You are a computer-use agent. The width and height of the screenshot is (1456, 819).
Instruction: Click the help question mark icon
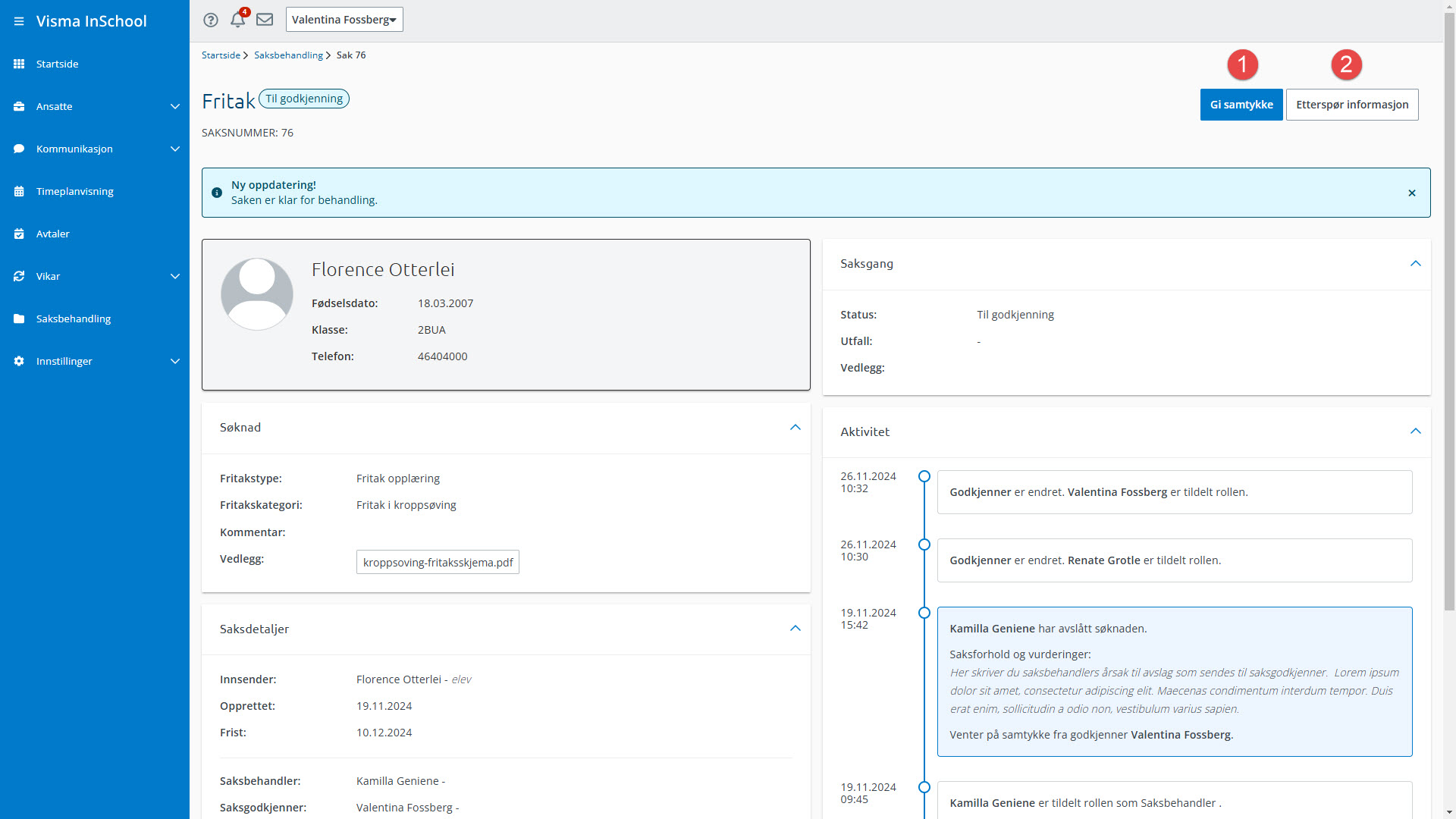(x=211, y=20)
